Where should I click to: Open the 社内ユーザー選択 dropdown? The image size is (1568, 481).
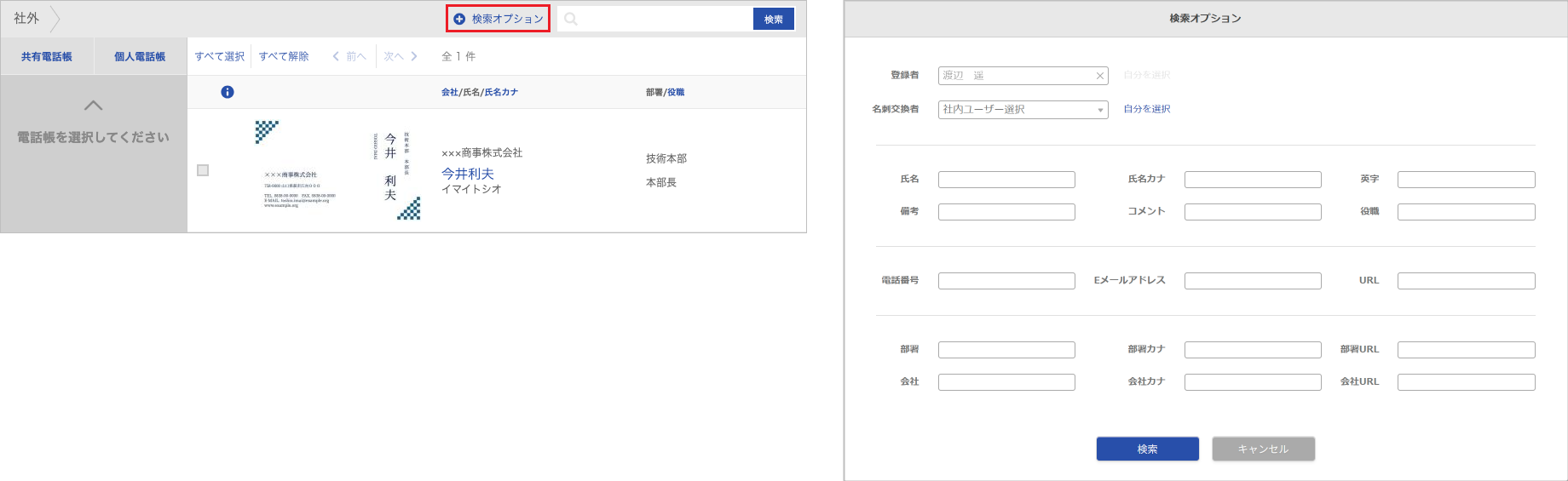point(1023,110)
